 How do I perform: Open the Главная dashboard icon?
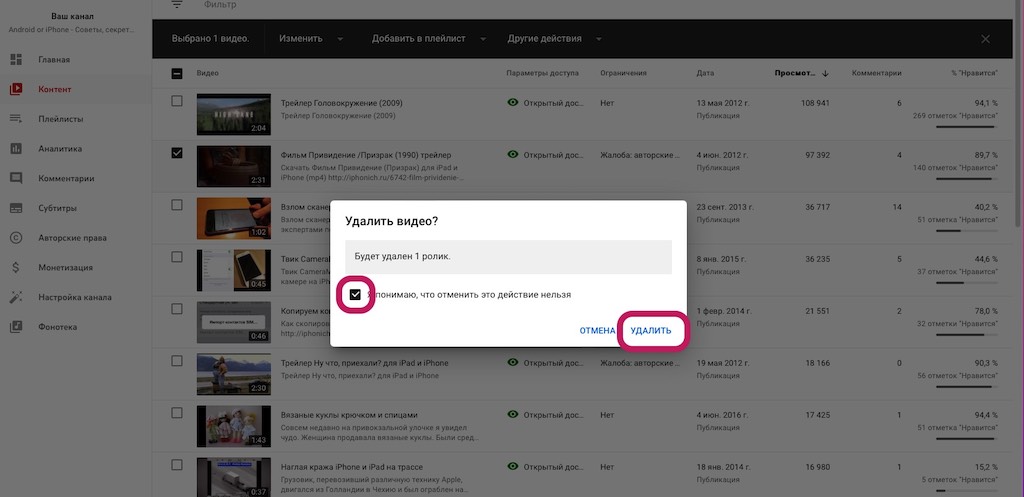point(16,59)
